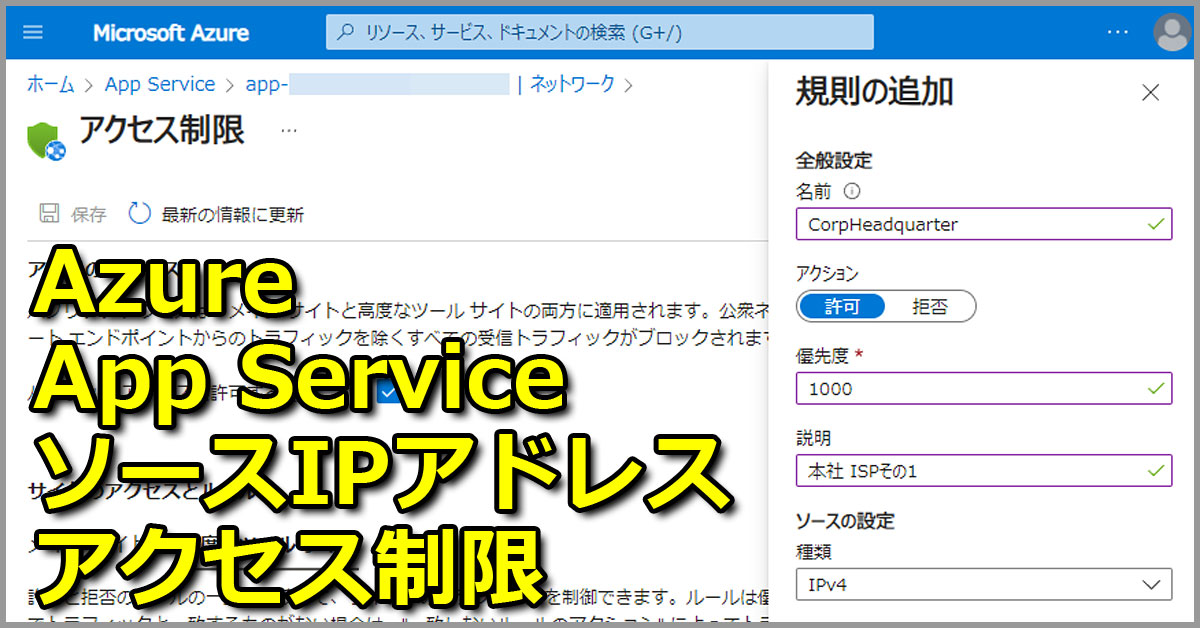Navigate to ホーム via the breadcrumb
The height and width of the screenshot is (628, 1200).
pos(50,85)
